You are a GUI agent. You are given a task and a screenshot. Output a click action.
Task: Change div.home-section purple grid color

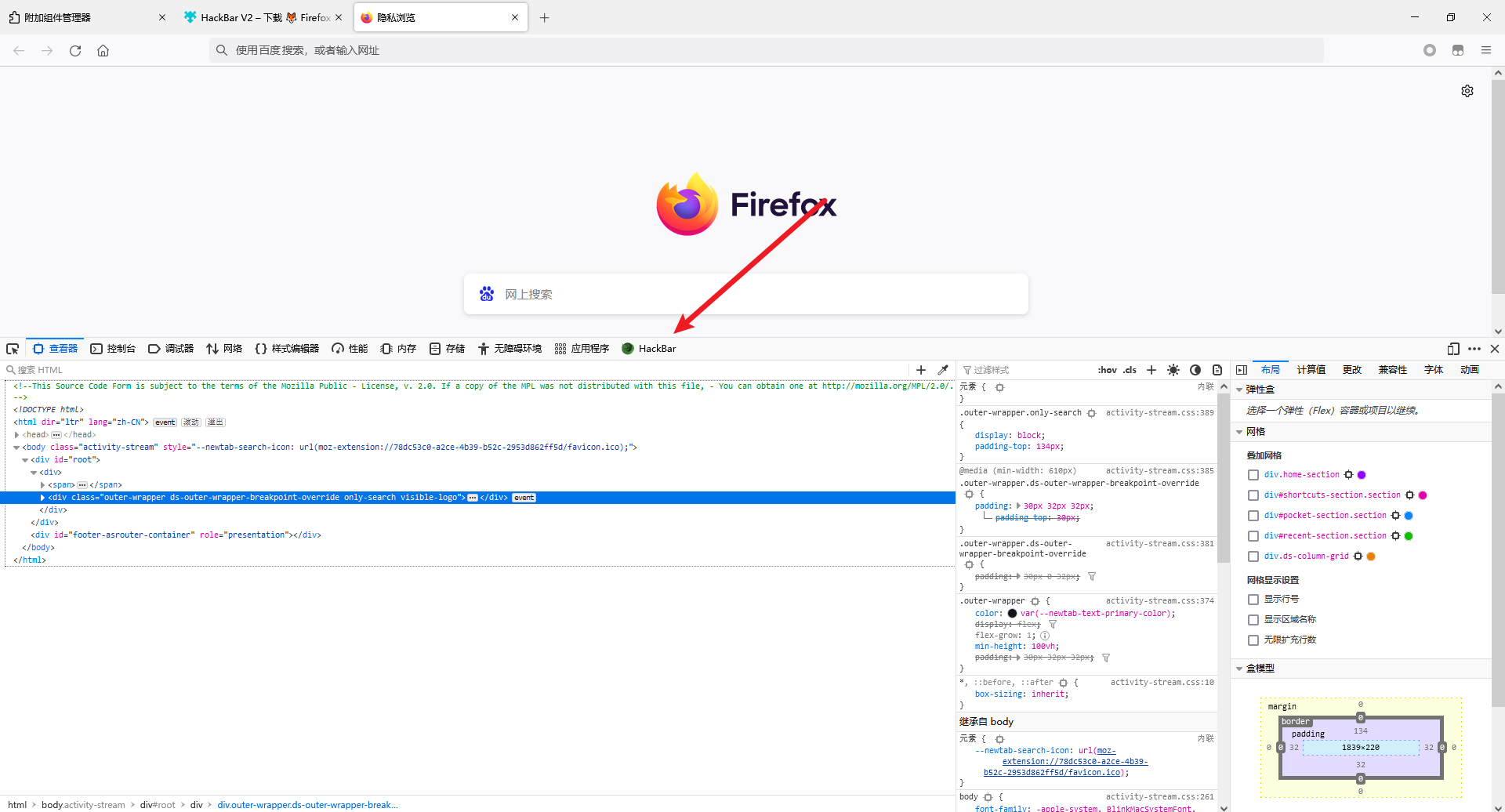[x=1362, y=475]
